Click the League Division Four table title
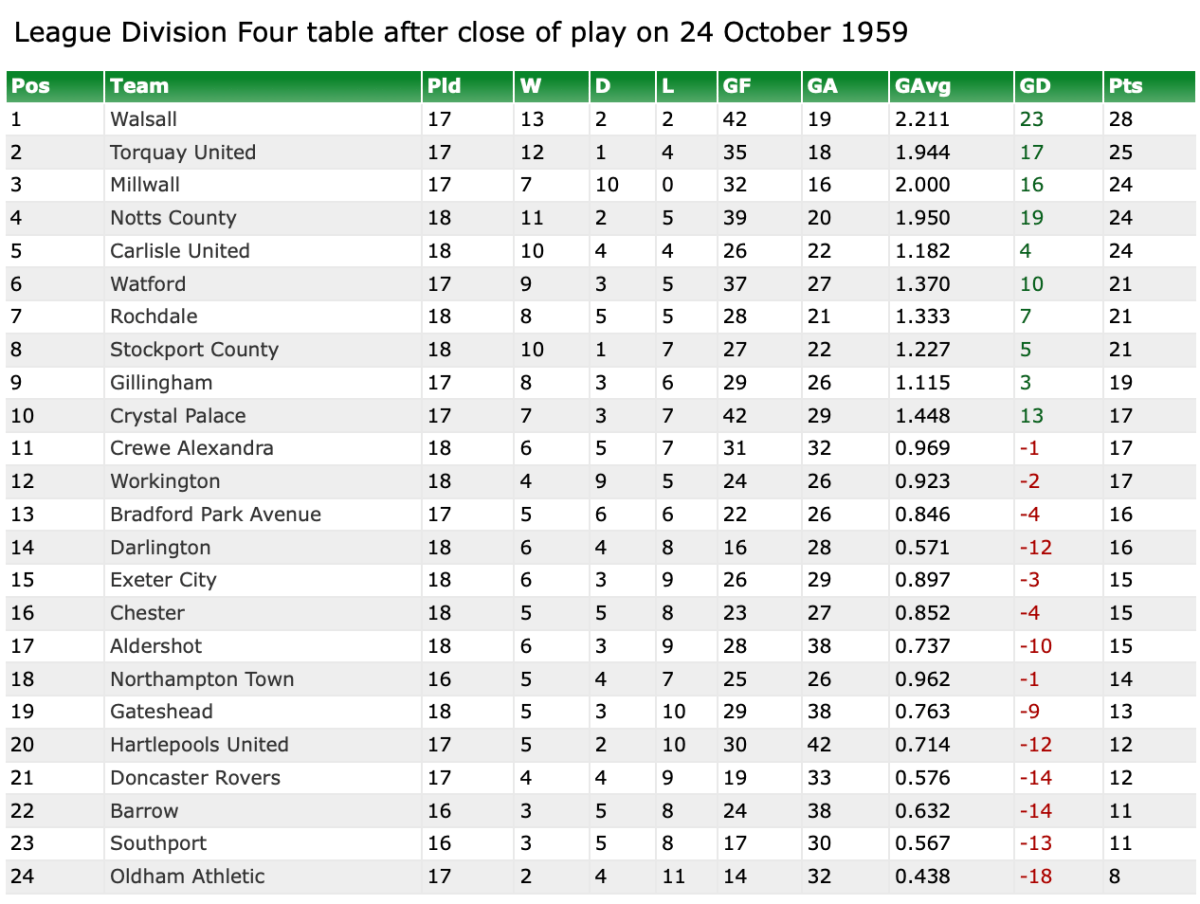This screenshot has height=904, width=1200. (x=461, y=33)
